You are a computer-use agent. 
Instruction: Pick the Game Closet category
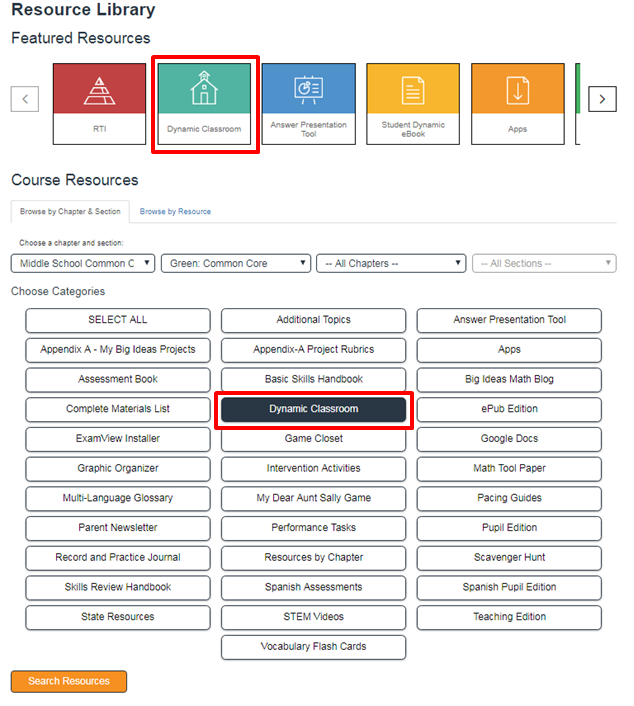click(x=313, y=439)
